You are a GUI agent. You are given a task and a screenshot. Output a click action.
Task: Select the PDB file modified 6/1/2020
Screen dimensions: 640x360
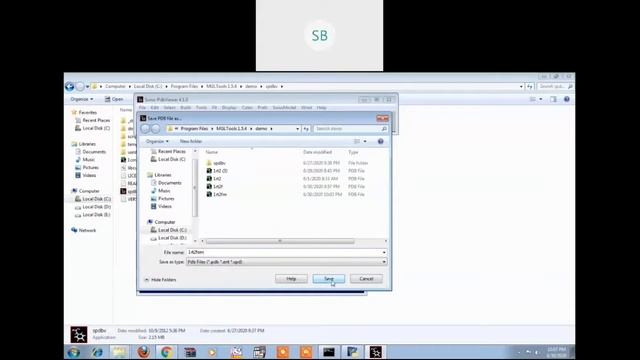click(217, 178)
